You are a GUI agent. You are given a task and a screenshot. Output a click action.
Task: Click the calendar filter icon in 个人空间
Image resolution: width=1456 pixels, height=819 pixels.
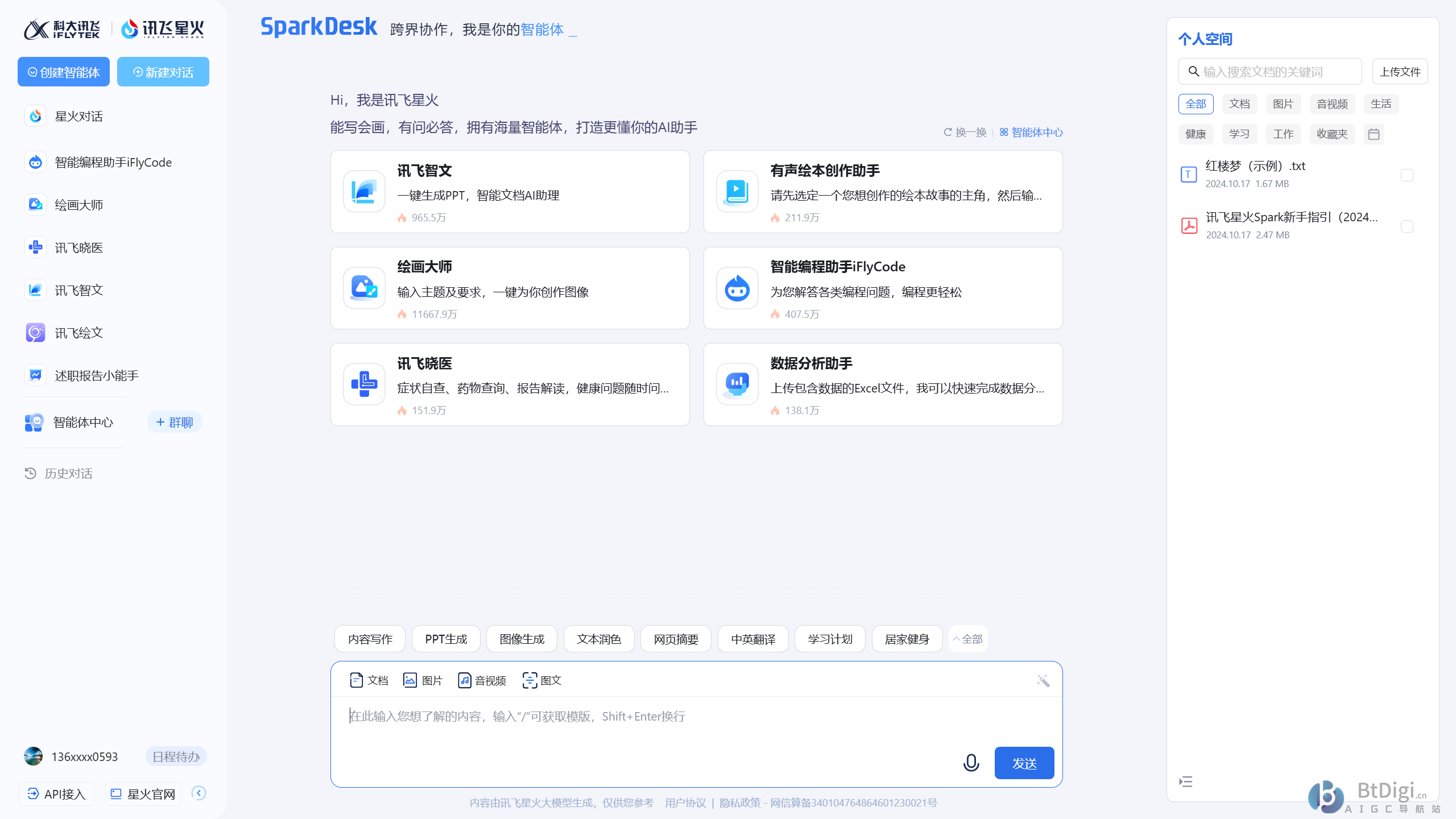tap(1374, 134)
